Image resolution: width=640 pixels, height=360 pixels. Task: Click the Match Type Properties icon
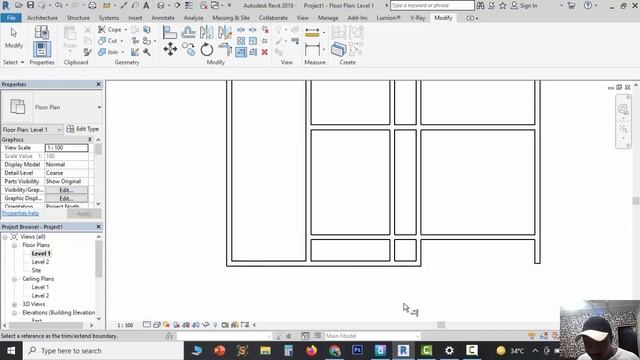click(x=87, y=52)
